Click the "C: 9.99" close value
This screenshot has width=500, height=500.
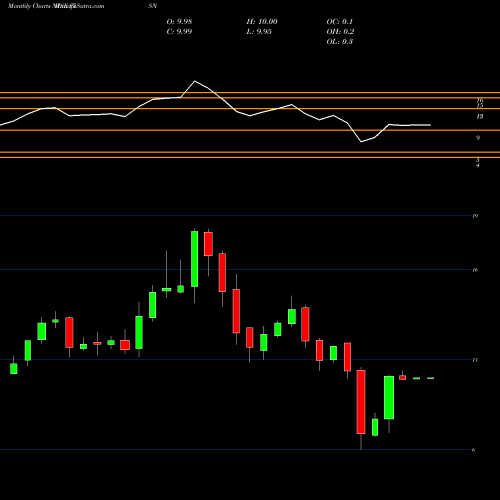[x=179, y=32]
